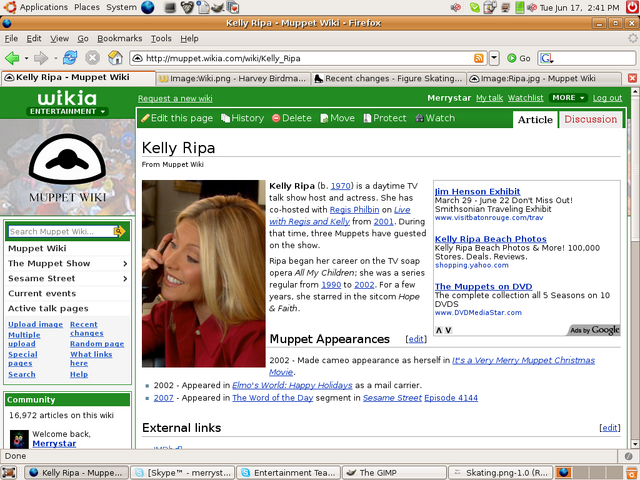Click the Delete page icon
Viewport: 640px width, 480px height.
coord(276,118)
